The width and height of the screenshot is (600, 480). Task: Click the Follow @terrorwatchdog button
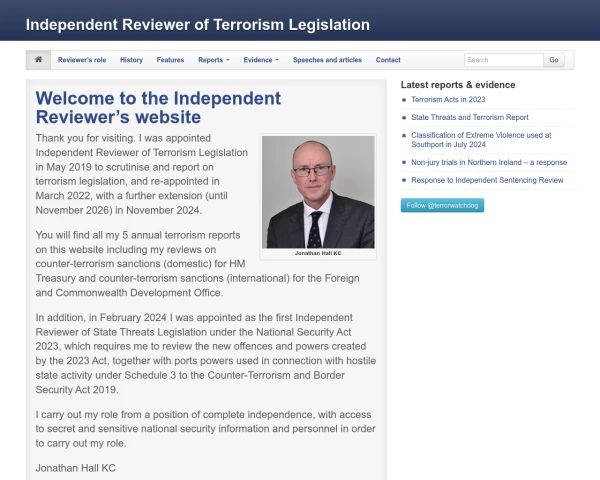[442, 205]
